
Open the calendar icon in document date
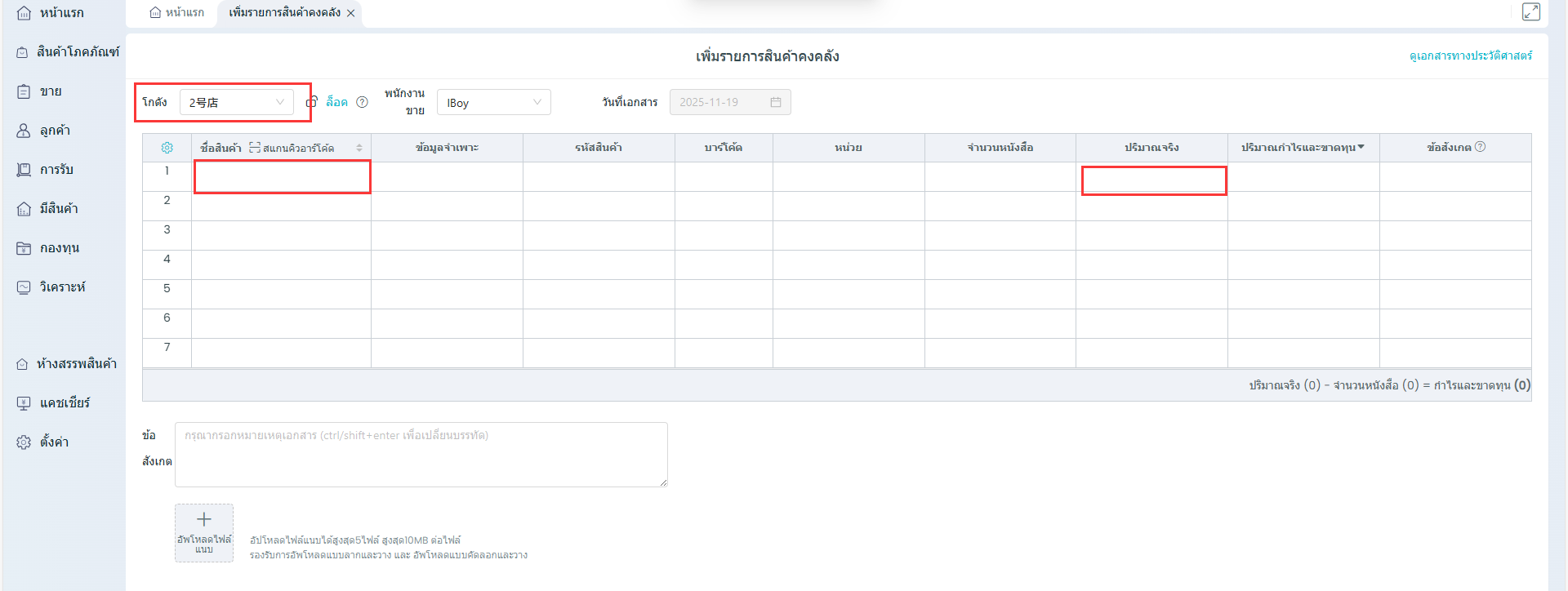point(775,102)
